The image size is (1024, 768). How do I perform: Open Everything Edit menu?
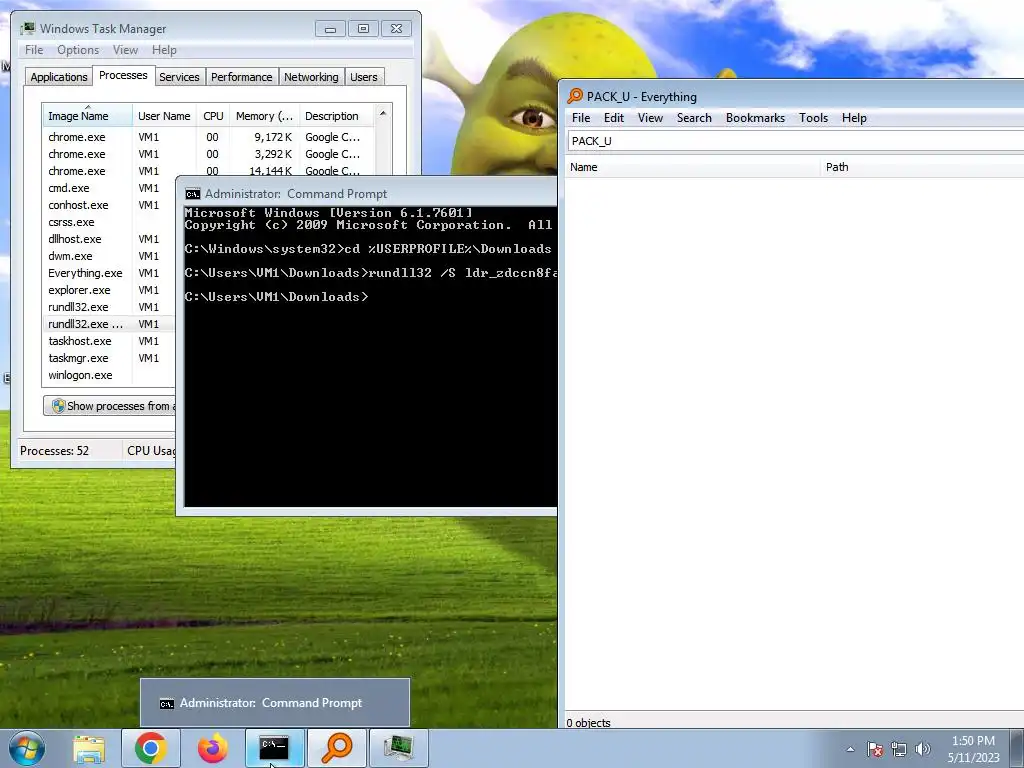tap(613, 118)
